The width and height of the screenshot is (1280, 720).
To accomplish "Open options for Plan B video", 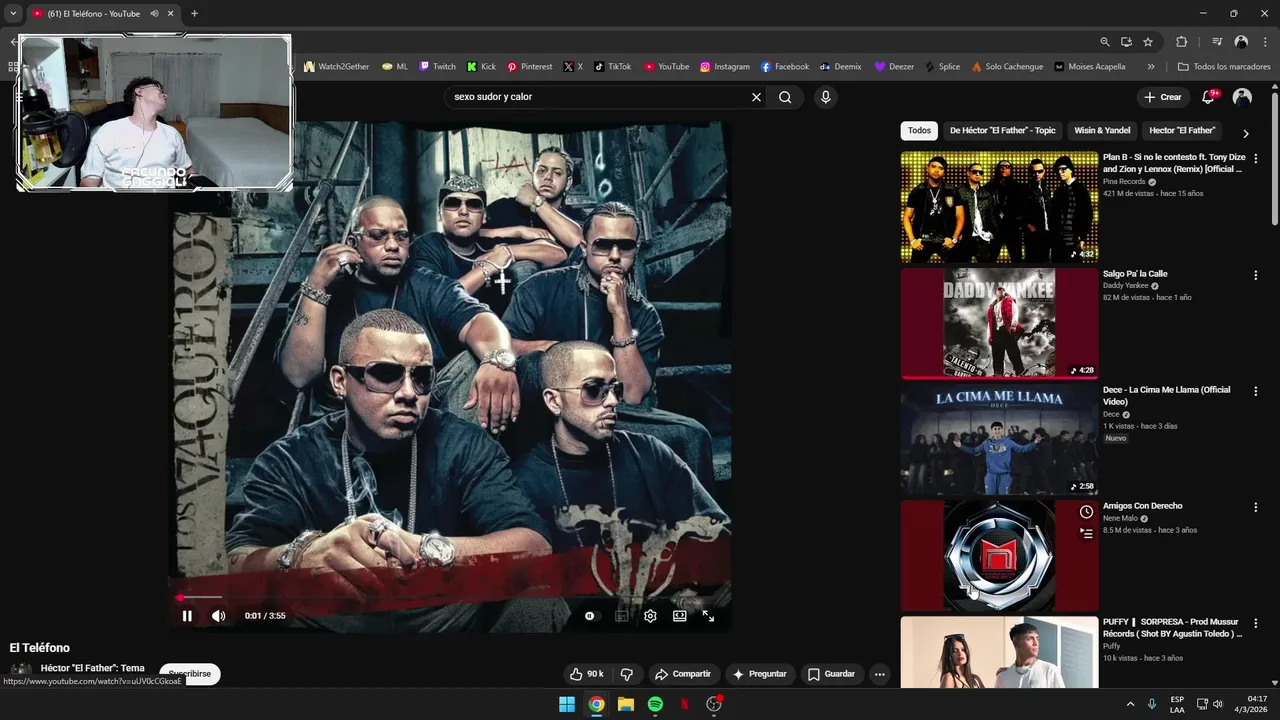I will (x=1256, y=159).
